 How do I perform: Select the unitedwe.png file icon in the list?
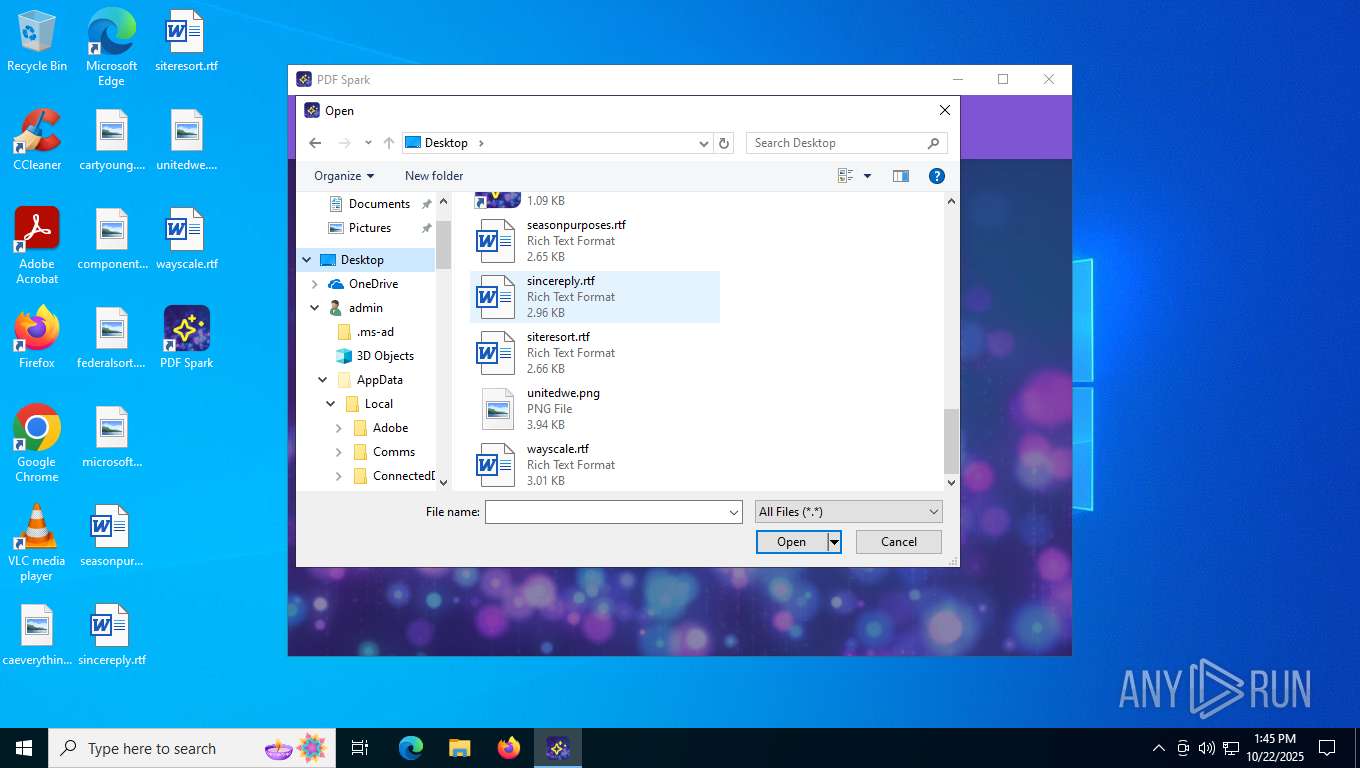496,409
